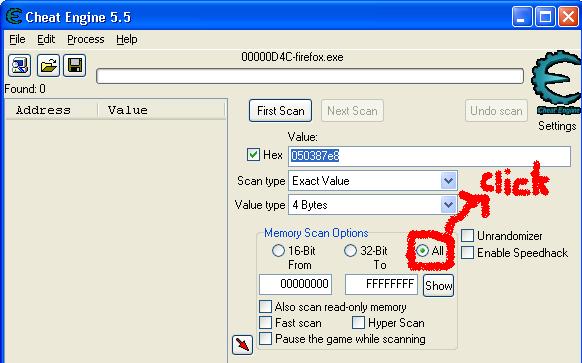Minimize the Cheat Engine window
582x363 pixels.
click(x=521, y=17)
